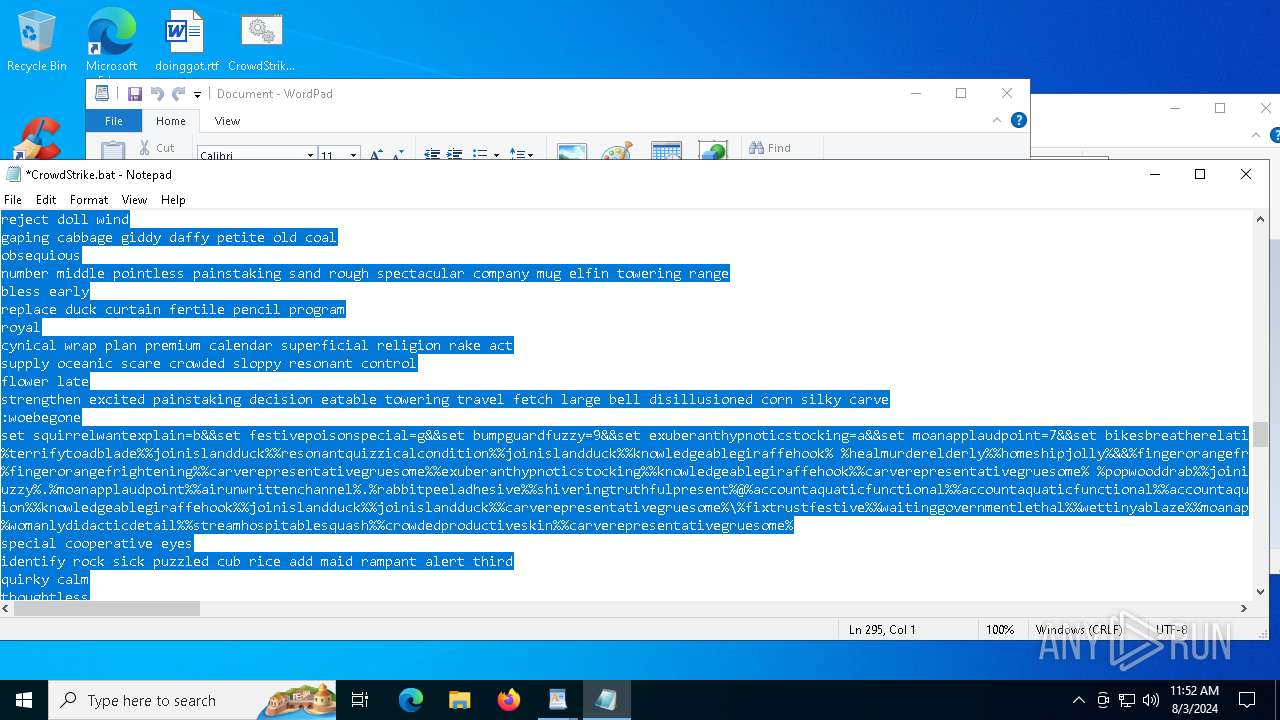Viewport: 1280px width, 720px height.
Task: Click the Notepad vertical scrollbar thumb
Action: (1260, 434)
